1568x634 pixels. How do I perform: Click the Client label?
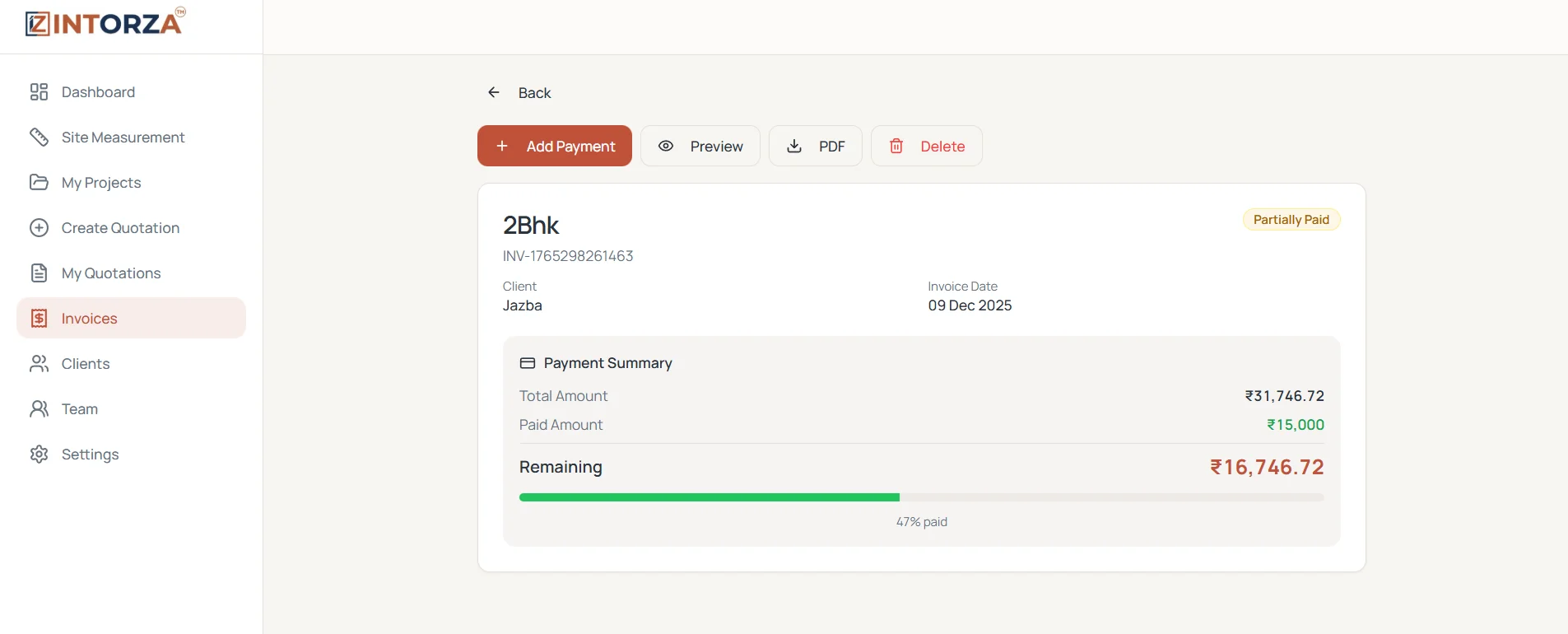click(519, 287)
